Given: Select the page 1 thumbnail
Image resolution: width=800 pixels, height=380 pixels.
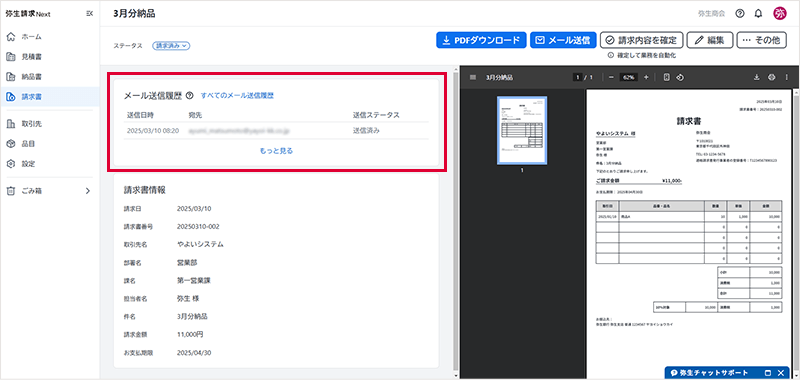Looking at the screenshot, I should [522, 131].
